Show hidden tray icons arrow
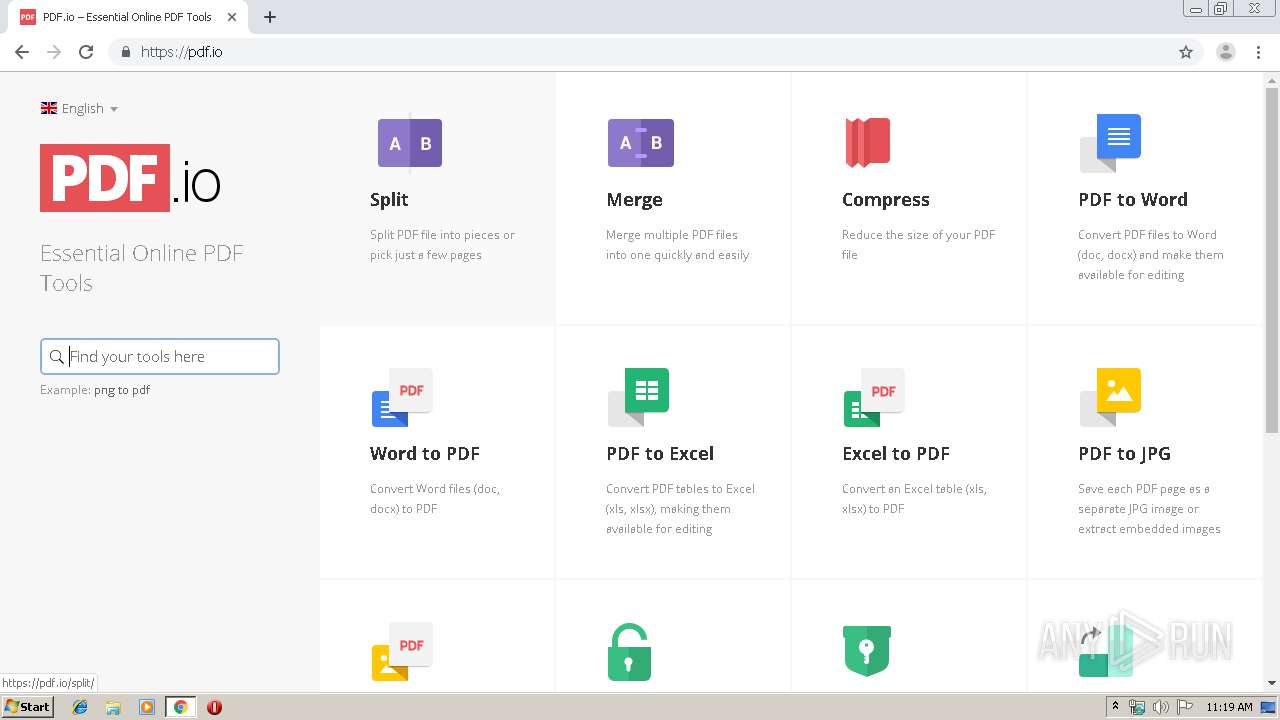 click(x=1115, y=707)
